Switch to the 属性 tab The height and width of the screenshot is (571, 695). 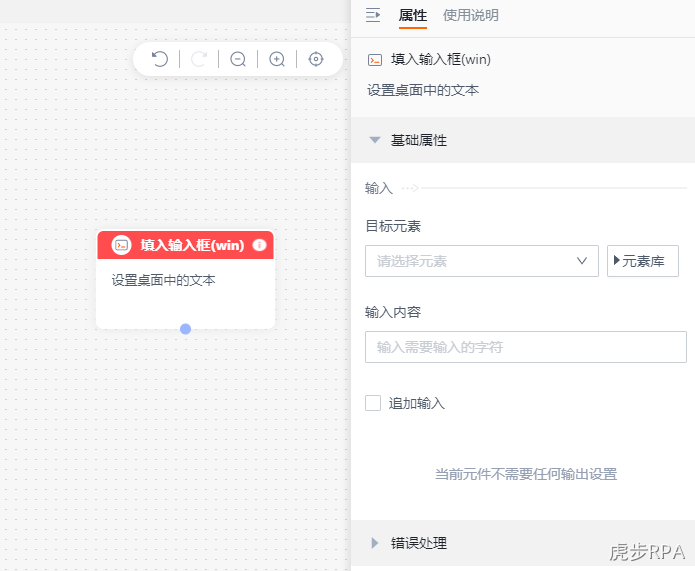point(413,16)
